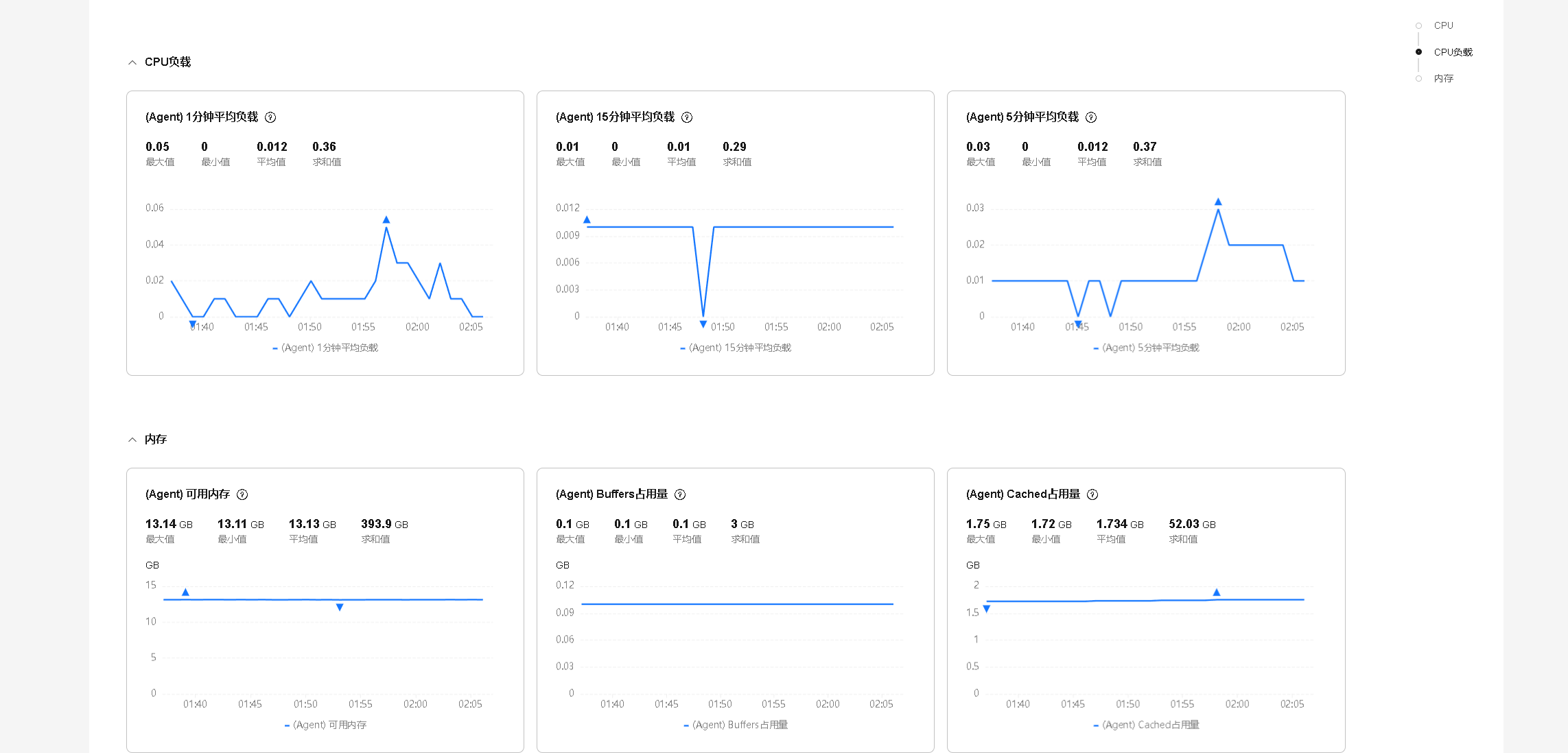Jump to CPU in anchor navigation
The height and width of the screenshot is (753, 1568).
point(1443,25)
